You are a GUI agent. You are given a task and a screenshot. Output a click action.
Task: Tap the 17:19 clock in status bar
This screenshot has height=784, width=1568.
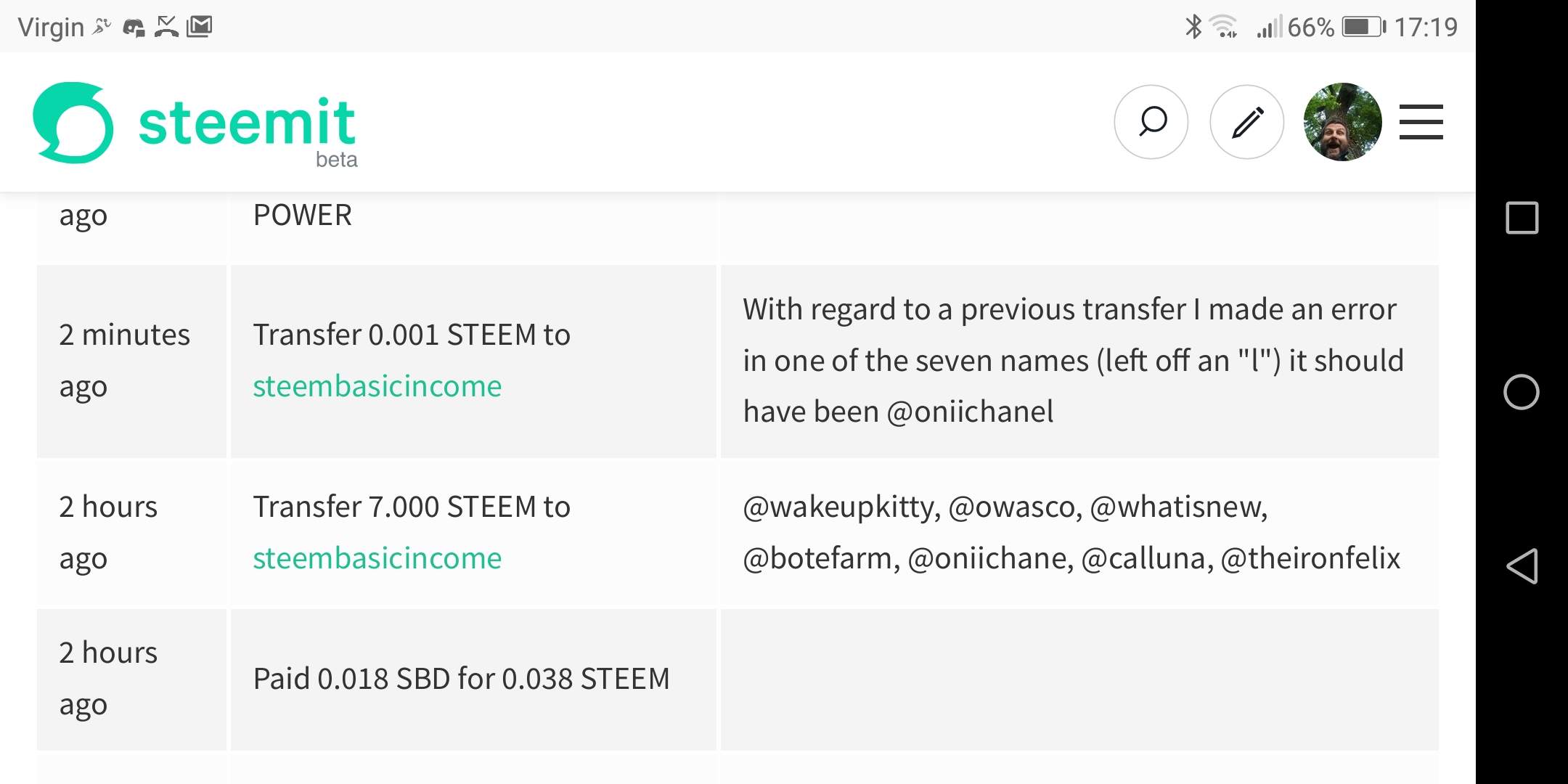pyautogui.click(x=1426, y=27)
